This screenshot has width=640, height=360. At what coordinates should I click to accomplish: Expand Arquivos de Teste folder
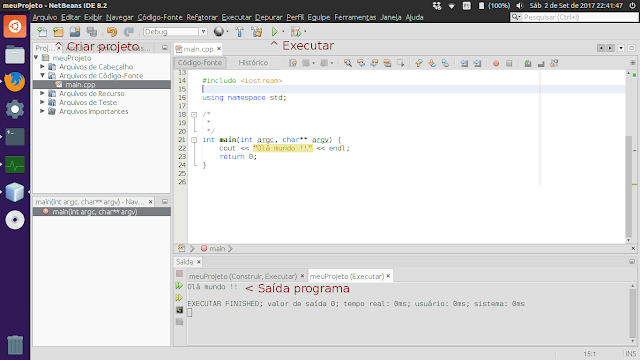[x=42, y=102]
